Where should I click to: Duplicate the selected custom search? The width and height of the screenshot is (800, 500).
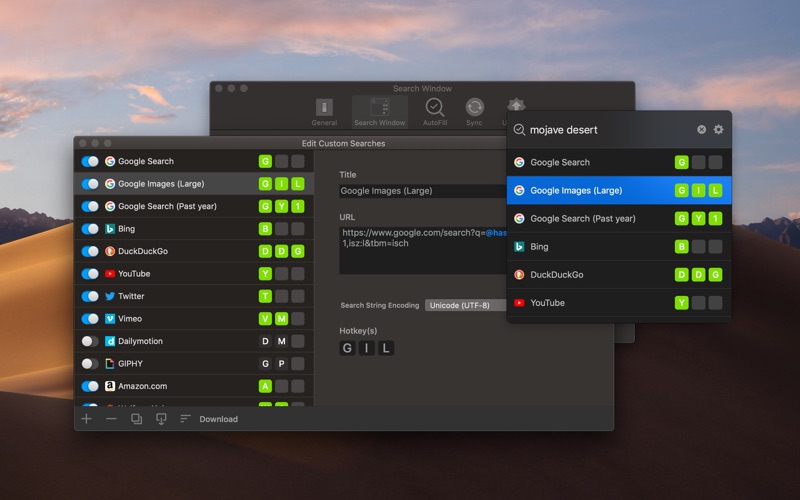pyautogui.click(x=136, y=419)
